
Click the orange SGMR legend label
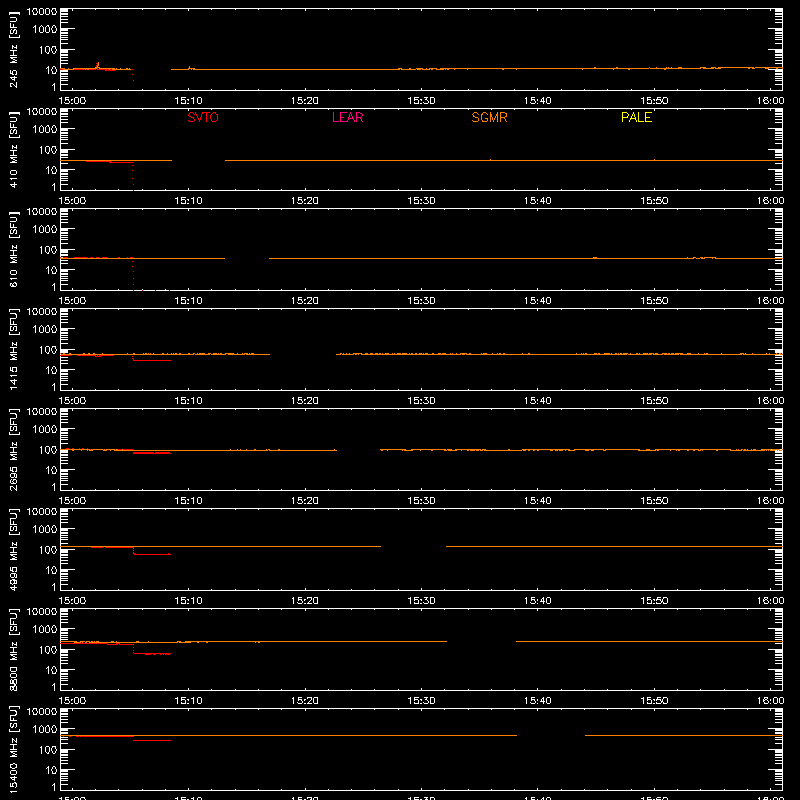(x=489, y=117)
